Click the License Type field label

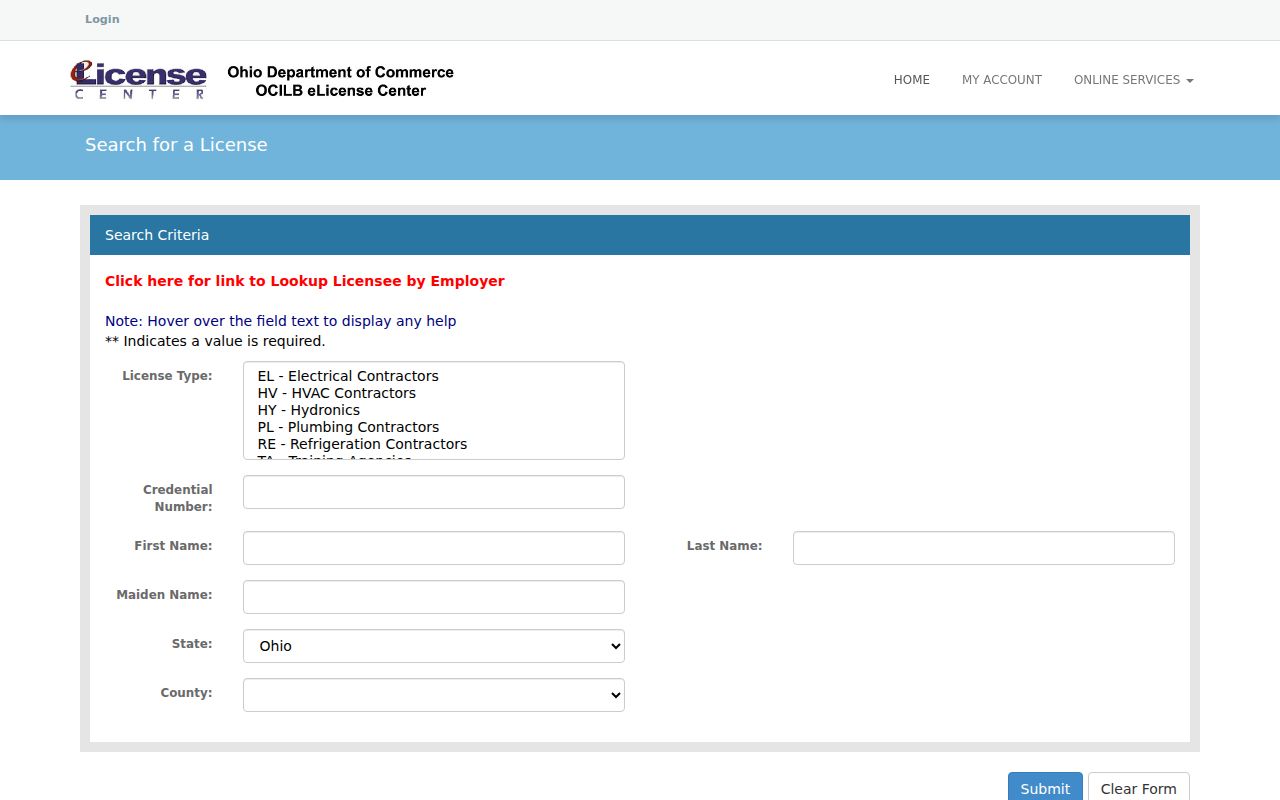pyautogui.click(x=167, y=376)
